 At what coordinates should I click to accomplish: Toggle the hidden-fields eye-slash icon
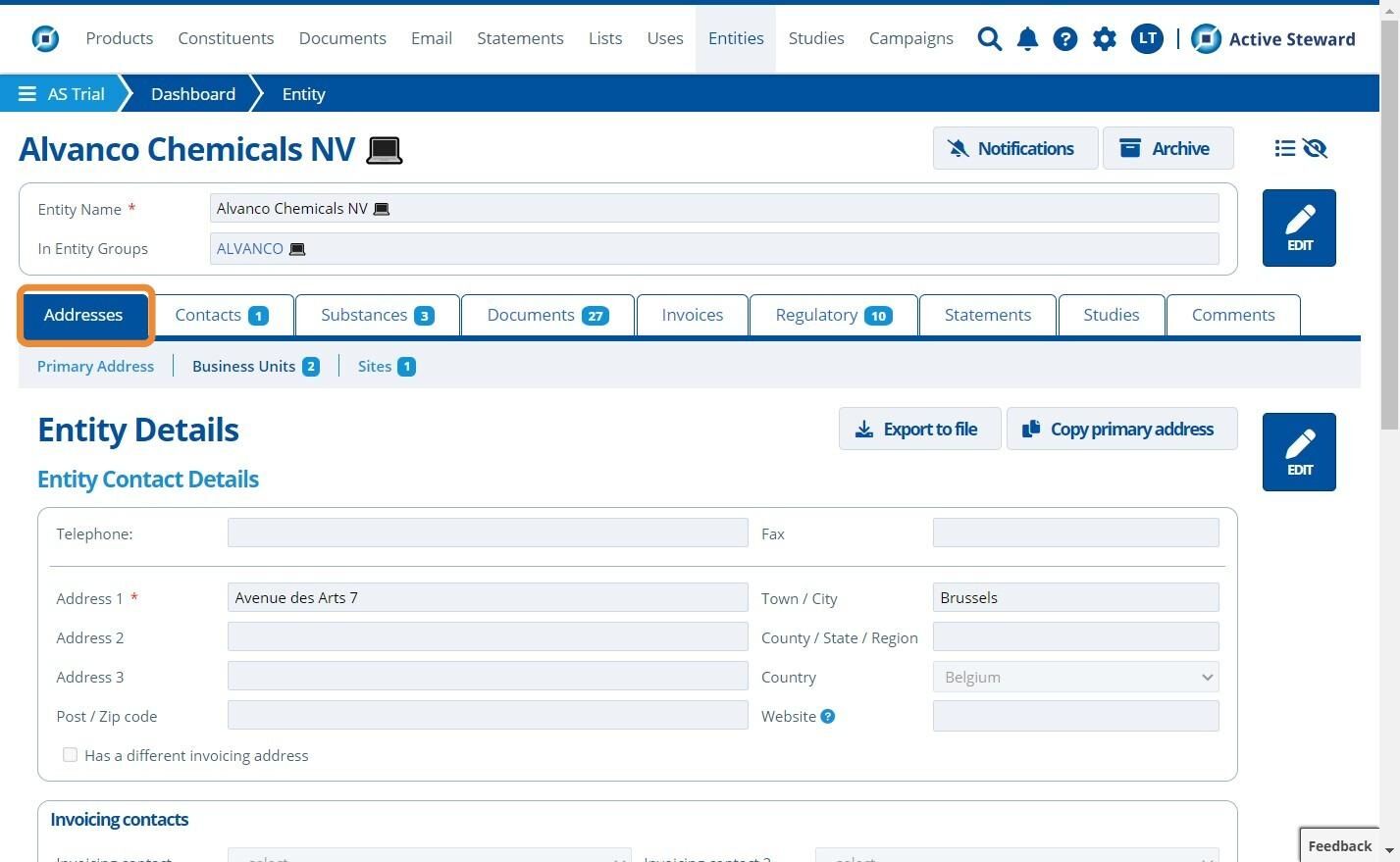1315,148
